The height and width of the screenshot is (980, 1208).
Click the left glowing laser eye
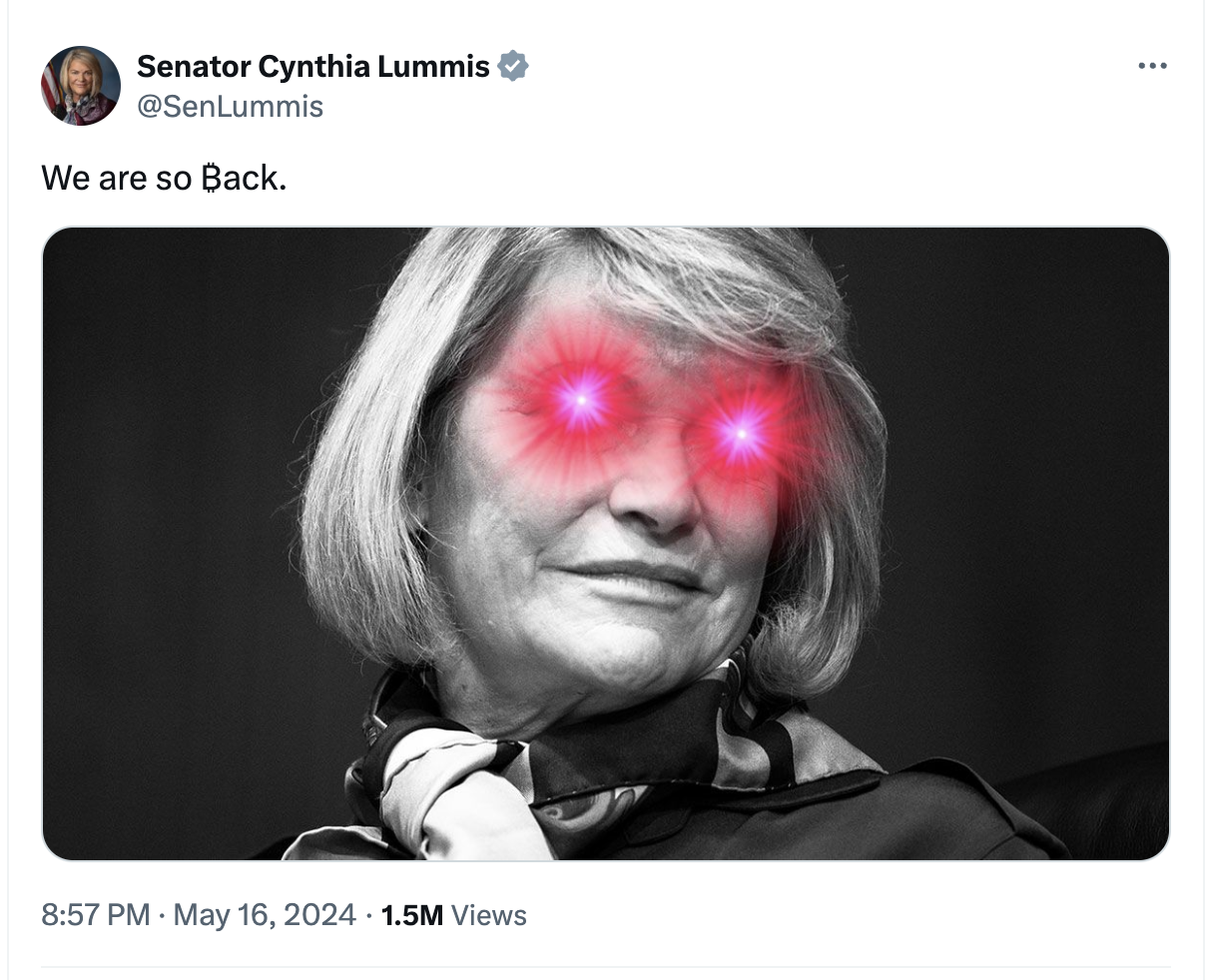click(x=581, y=398)
